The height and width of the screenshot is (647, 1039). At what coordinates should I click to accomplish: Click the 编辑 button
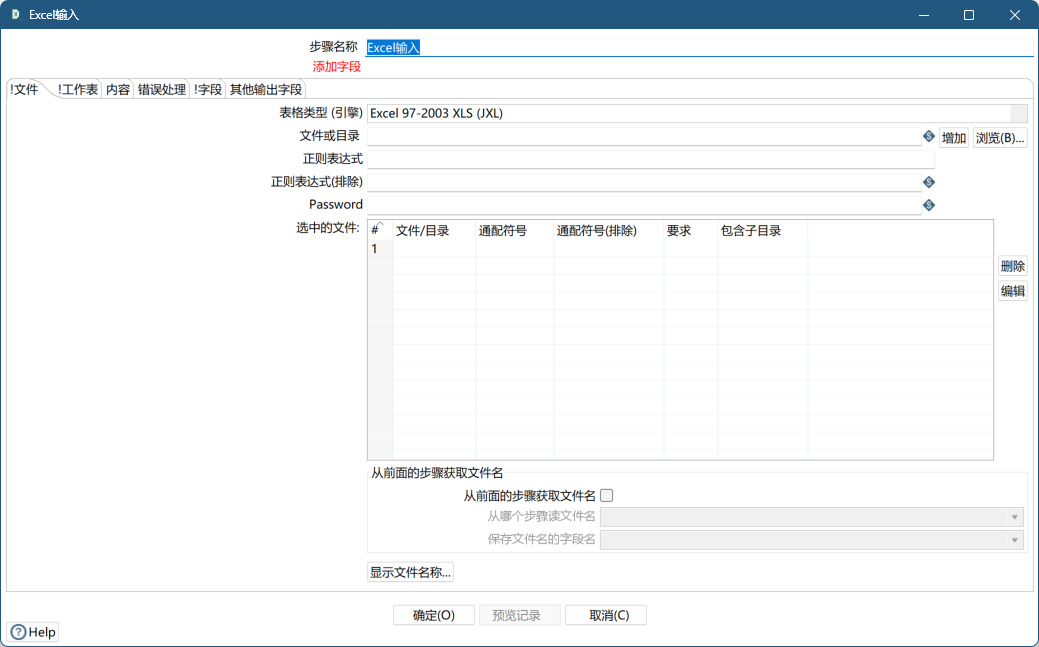[1012, 289]
